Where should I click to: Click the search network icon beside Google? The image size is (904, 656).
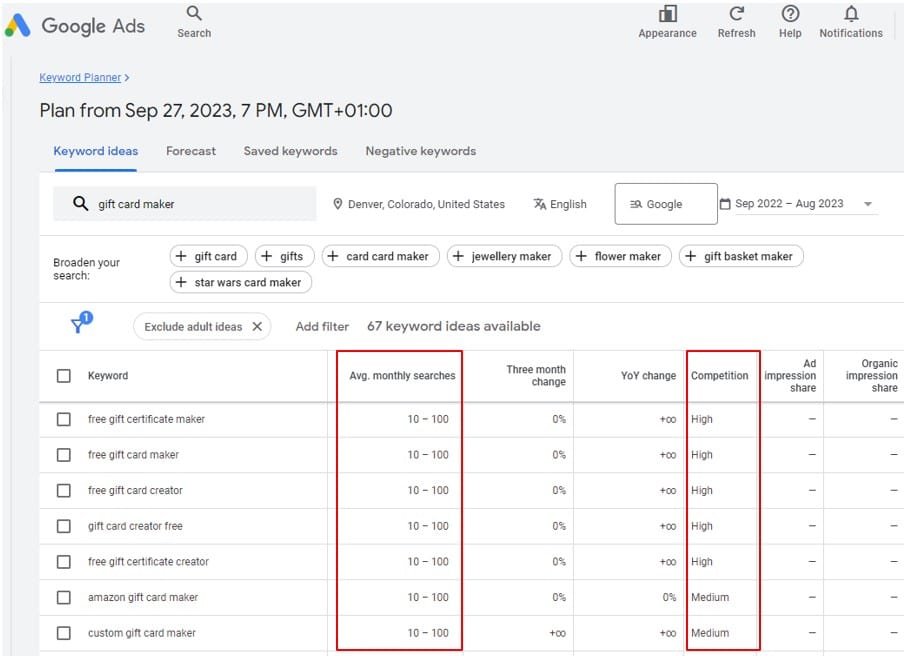tap(636, 204)
